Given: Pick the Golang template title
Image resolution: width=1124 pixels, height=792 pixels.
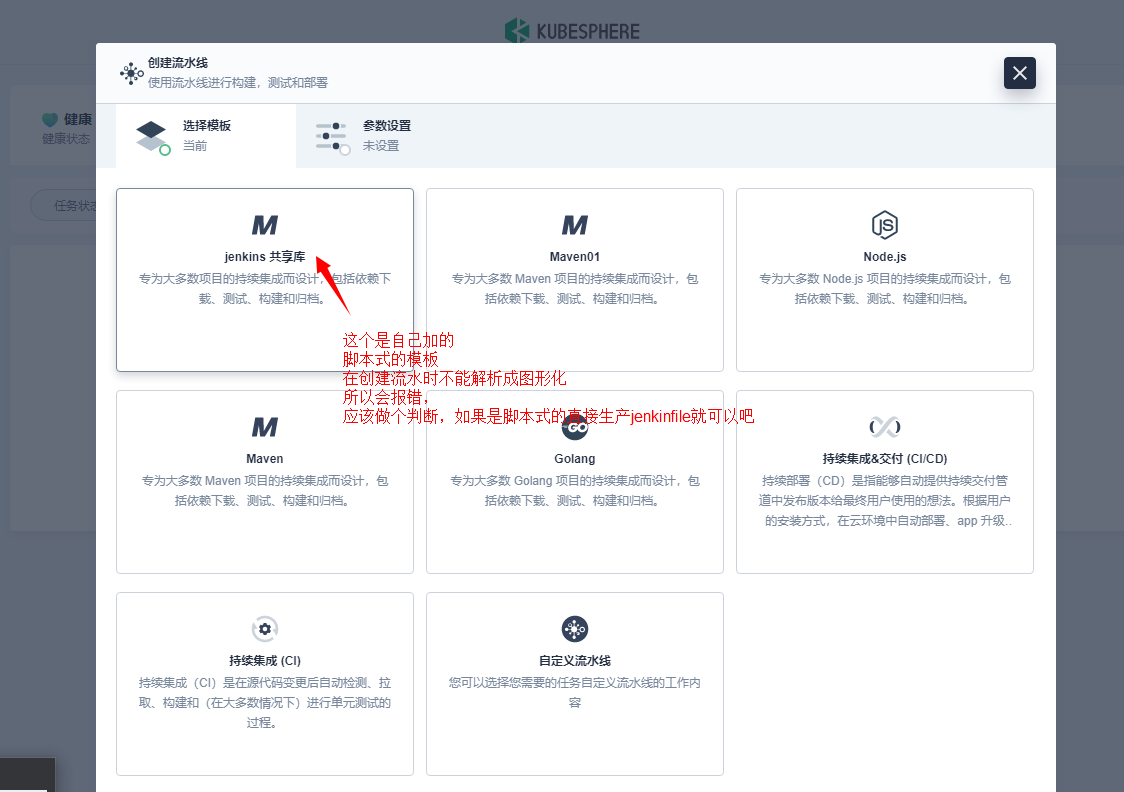Looking at the screenshot, I should [575, 459].
